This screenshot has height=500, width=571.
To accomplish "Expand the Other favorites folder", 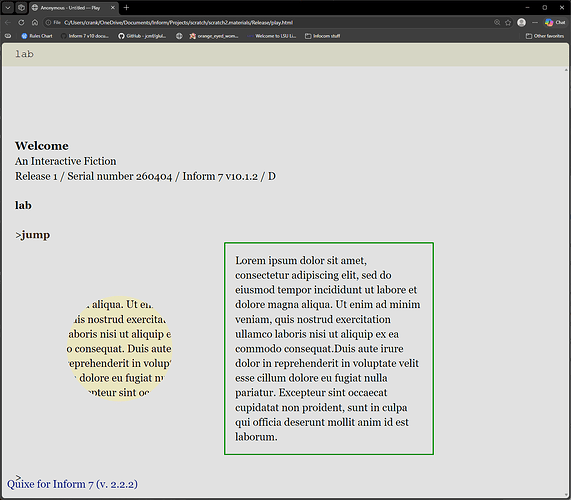I will coord(545,36).
